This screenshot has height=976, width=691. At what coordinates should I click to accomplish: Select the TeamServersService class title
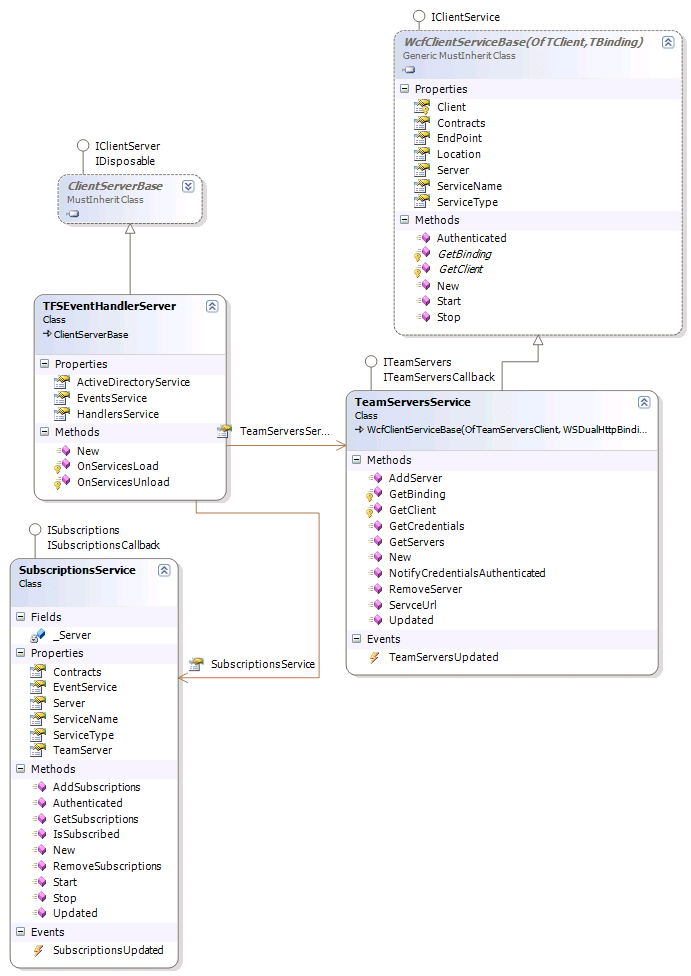coord(413,402)
